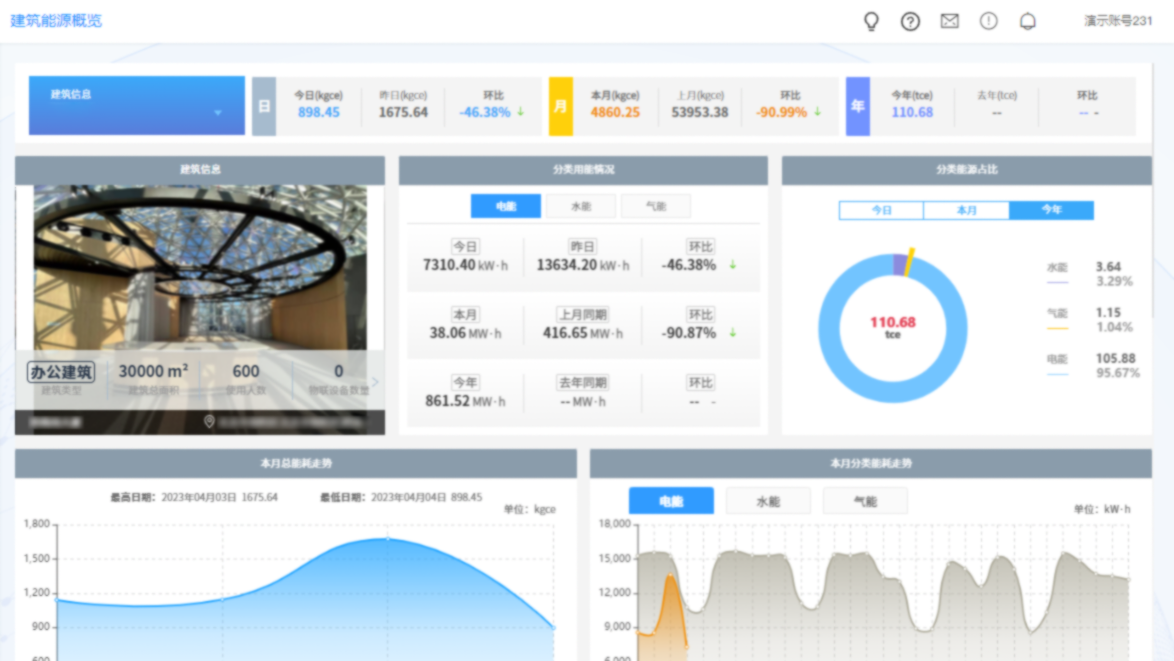
Task: Open messages with the envelope icon
Action: pyautogui.click(x=949, y=21)
